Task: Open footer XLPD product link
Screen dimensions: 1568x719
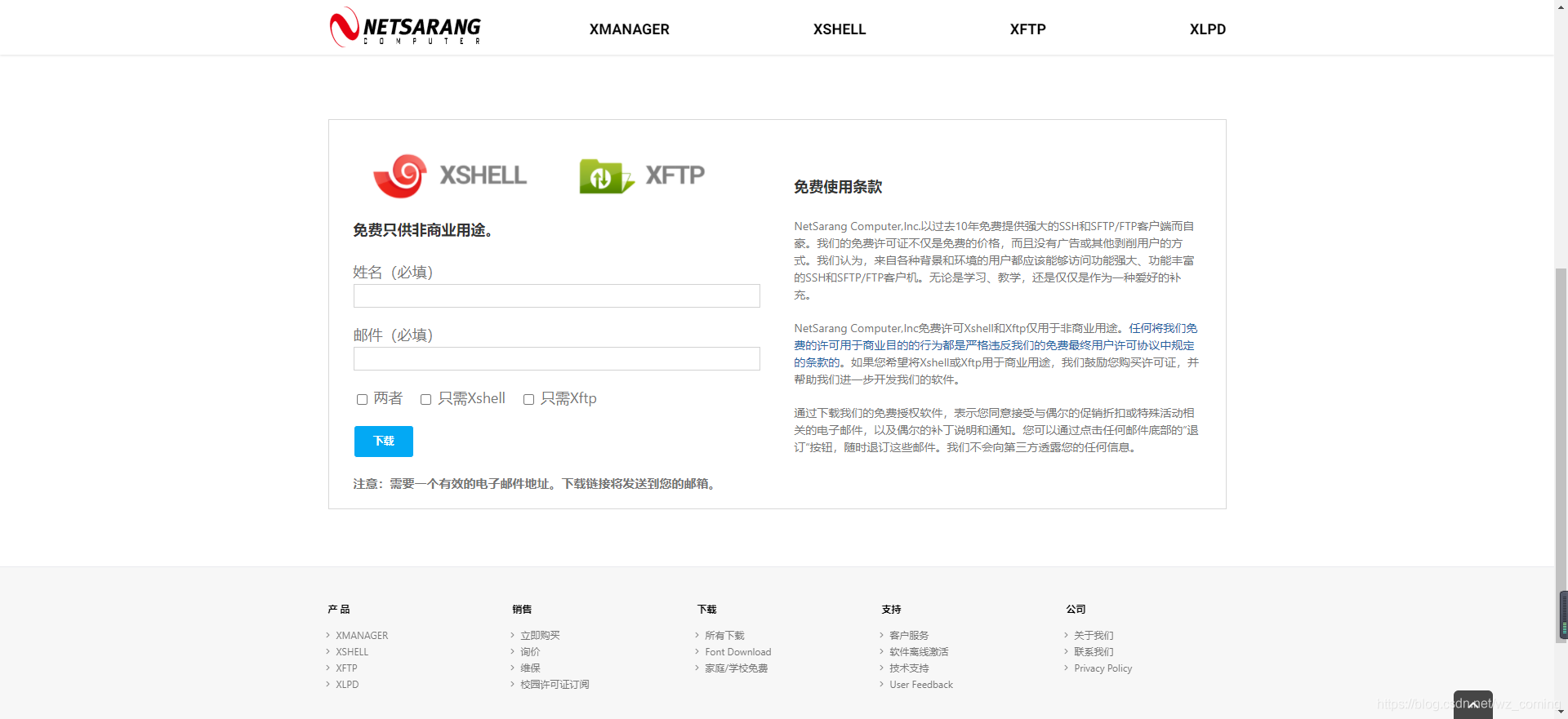Action: tap(347, 684)
